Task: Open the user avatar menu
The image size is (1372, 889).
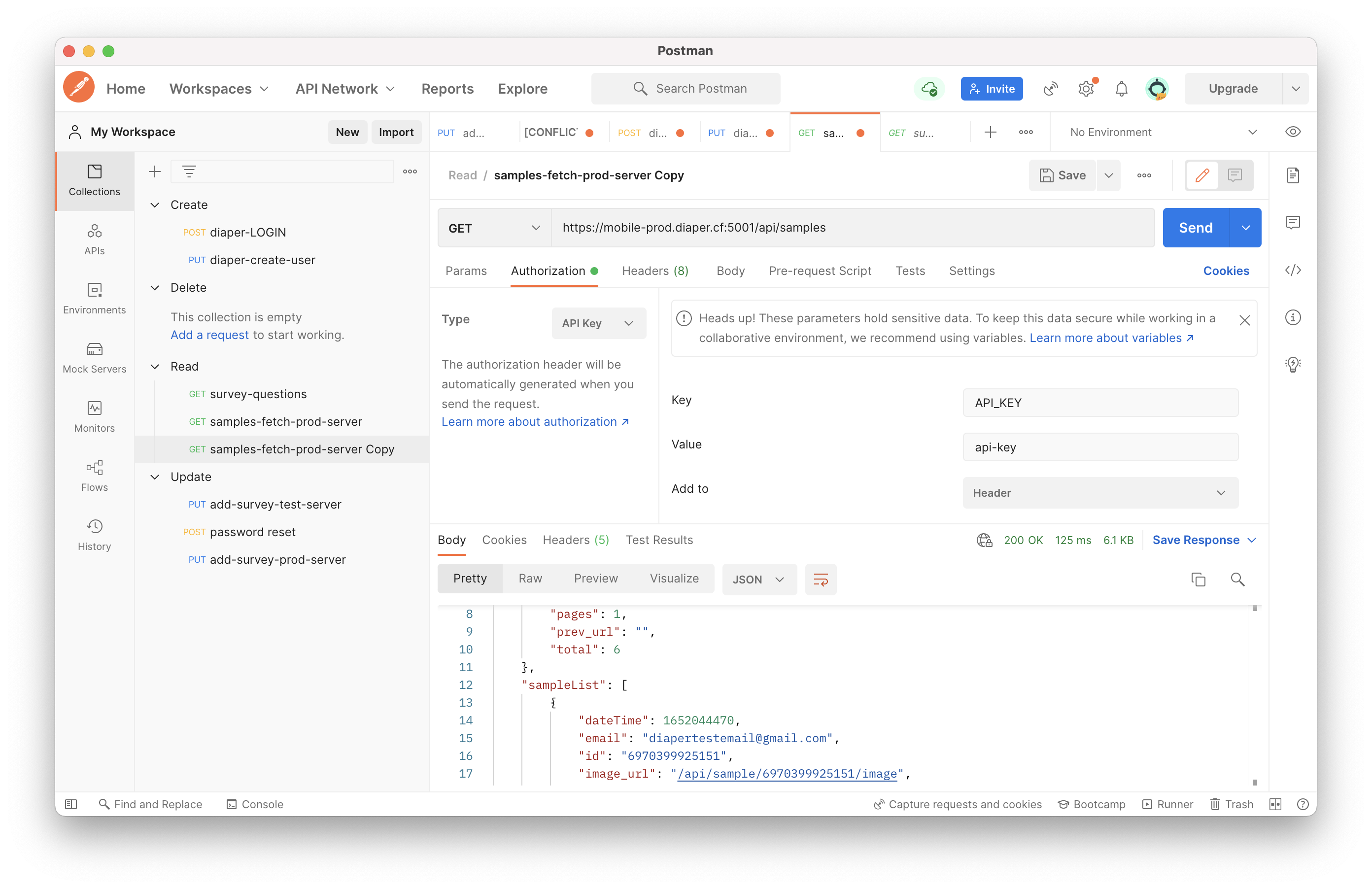Action: tap(1157, 89)
